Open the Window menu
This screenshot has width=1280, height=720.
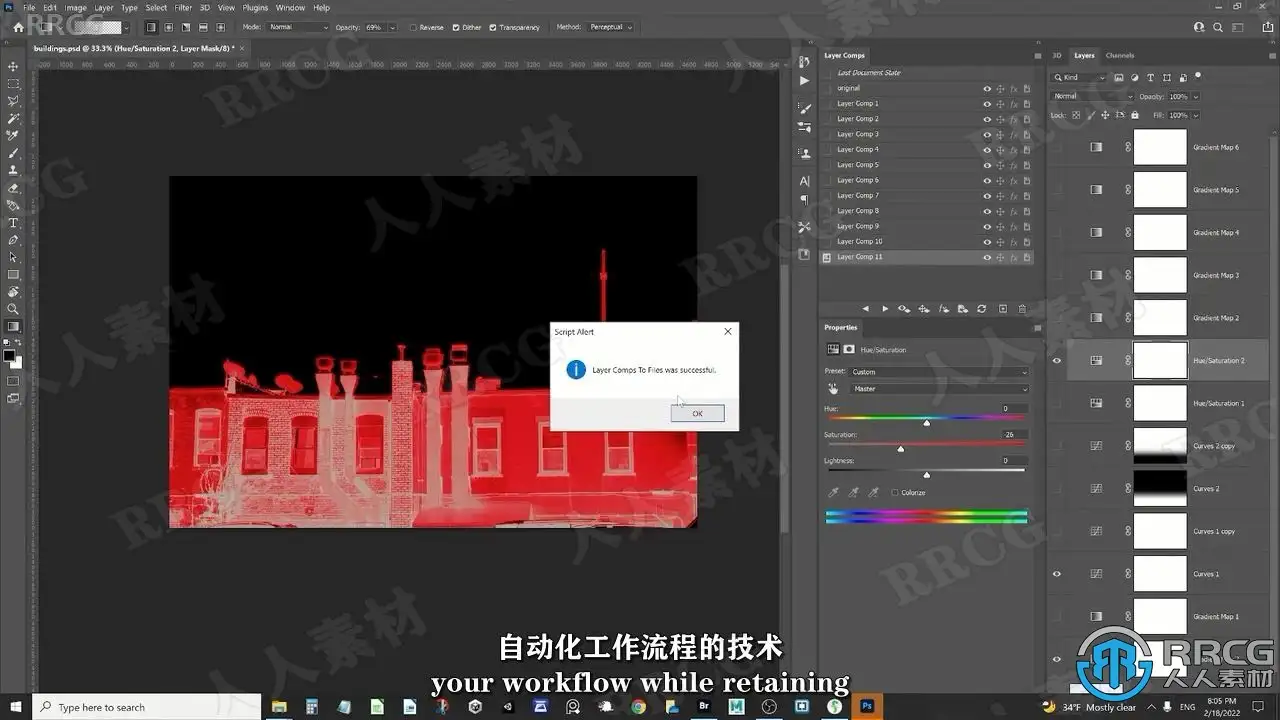pos(290,7)
